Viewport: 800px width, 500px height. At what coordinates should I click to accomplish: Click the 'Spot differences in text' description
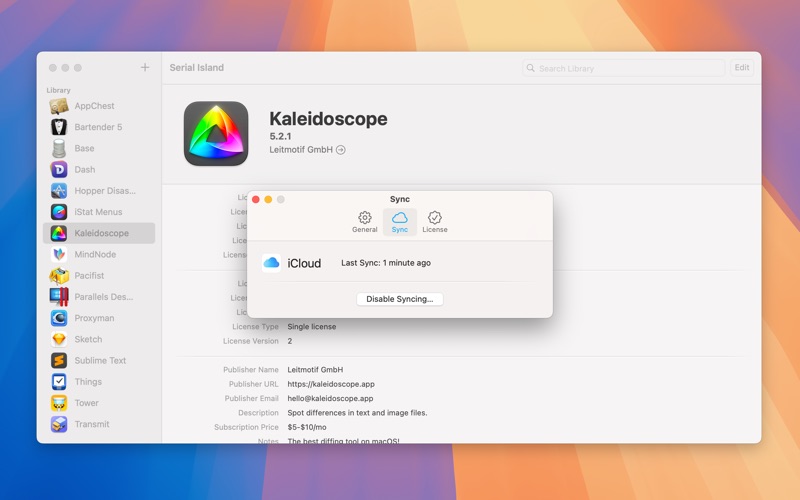tap(357, 412)
